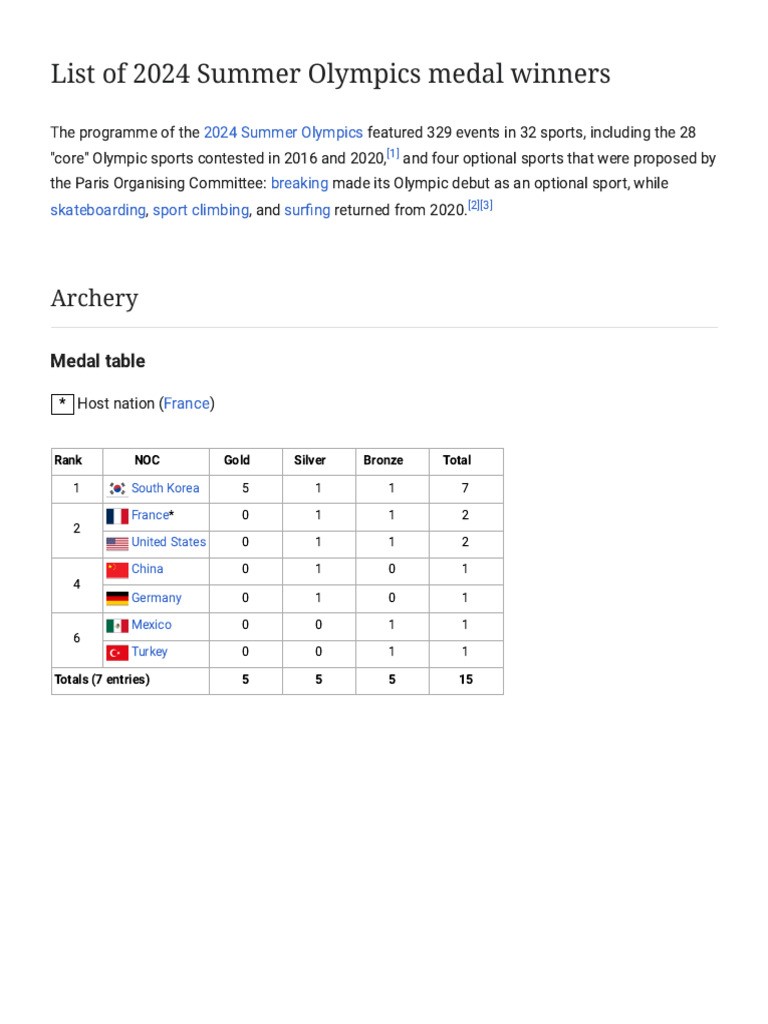Open the Germany link in the medal table
This screenshot has height=1024, width=768.
[x=156, y=597]
